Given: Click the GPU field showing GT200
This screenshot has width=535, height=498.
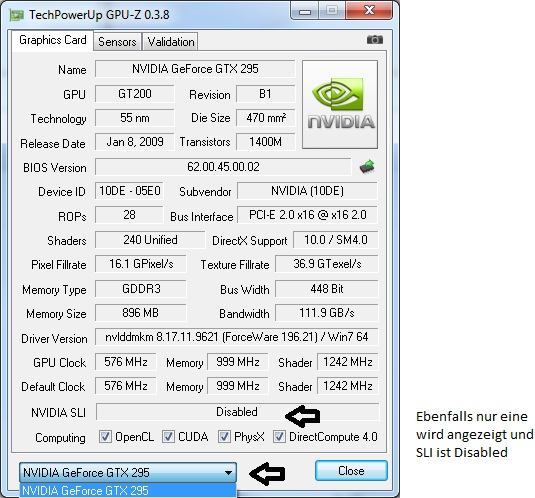Looking at the screenshot, I should pos(134,94).
